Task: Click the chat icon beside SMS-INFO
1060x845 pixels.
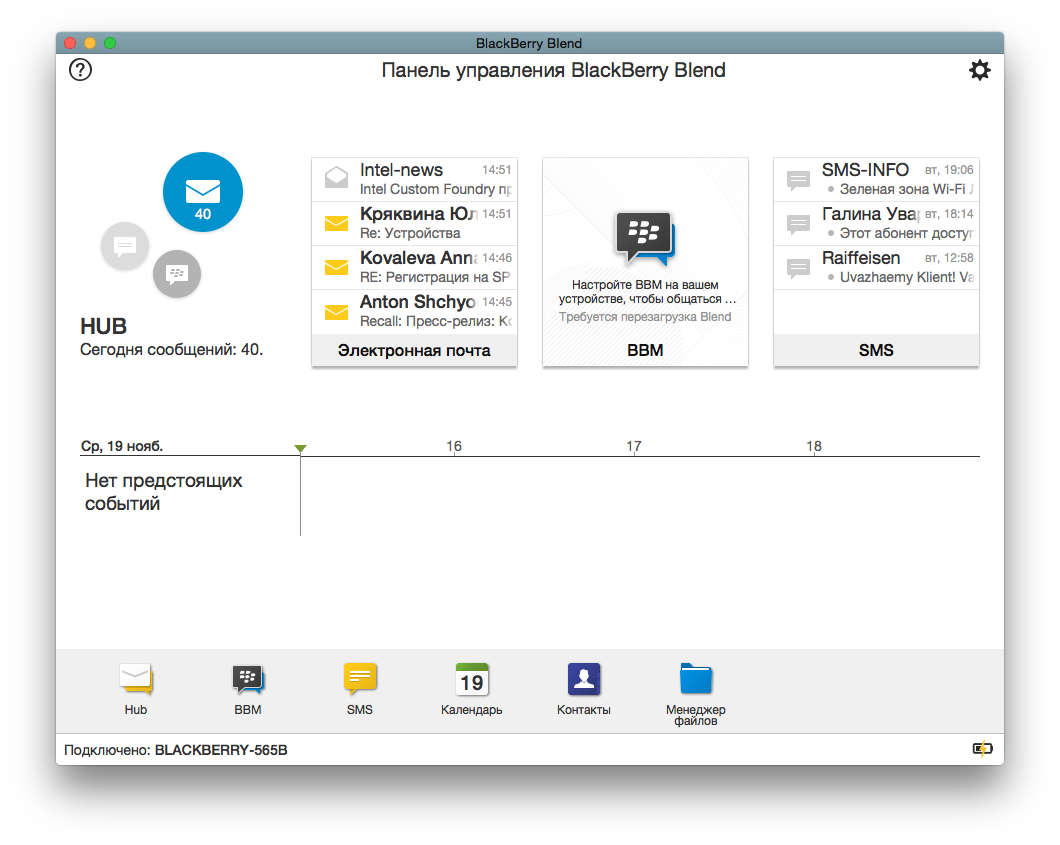Action: [x=798, y=180]
